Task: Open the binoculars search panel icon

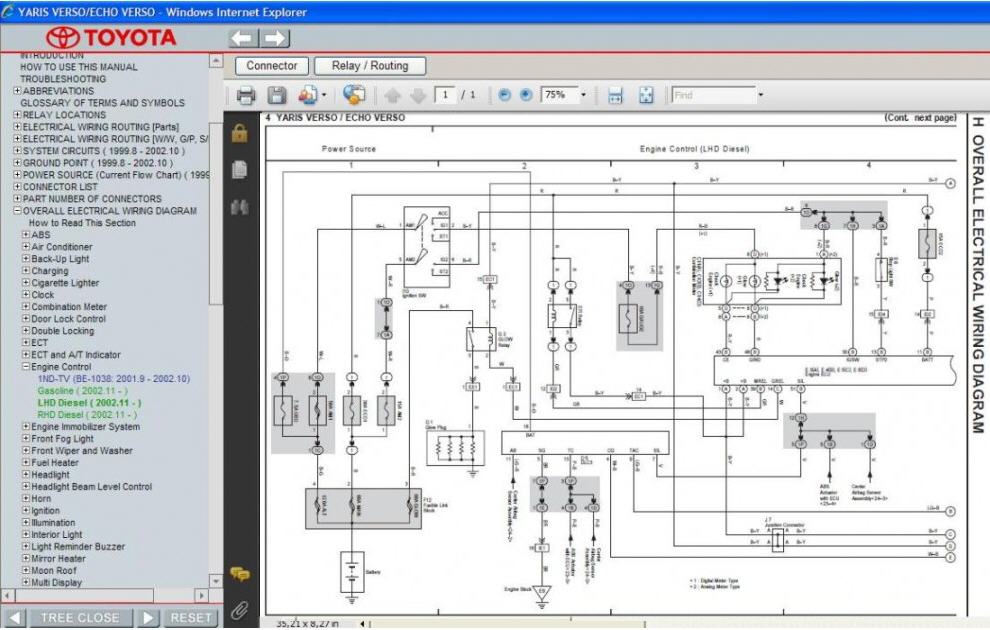Action: (x=239, y=207)
